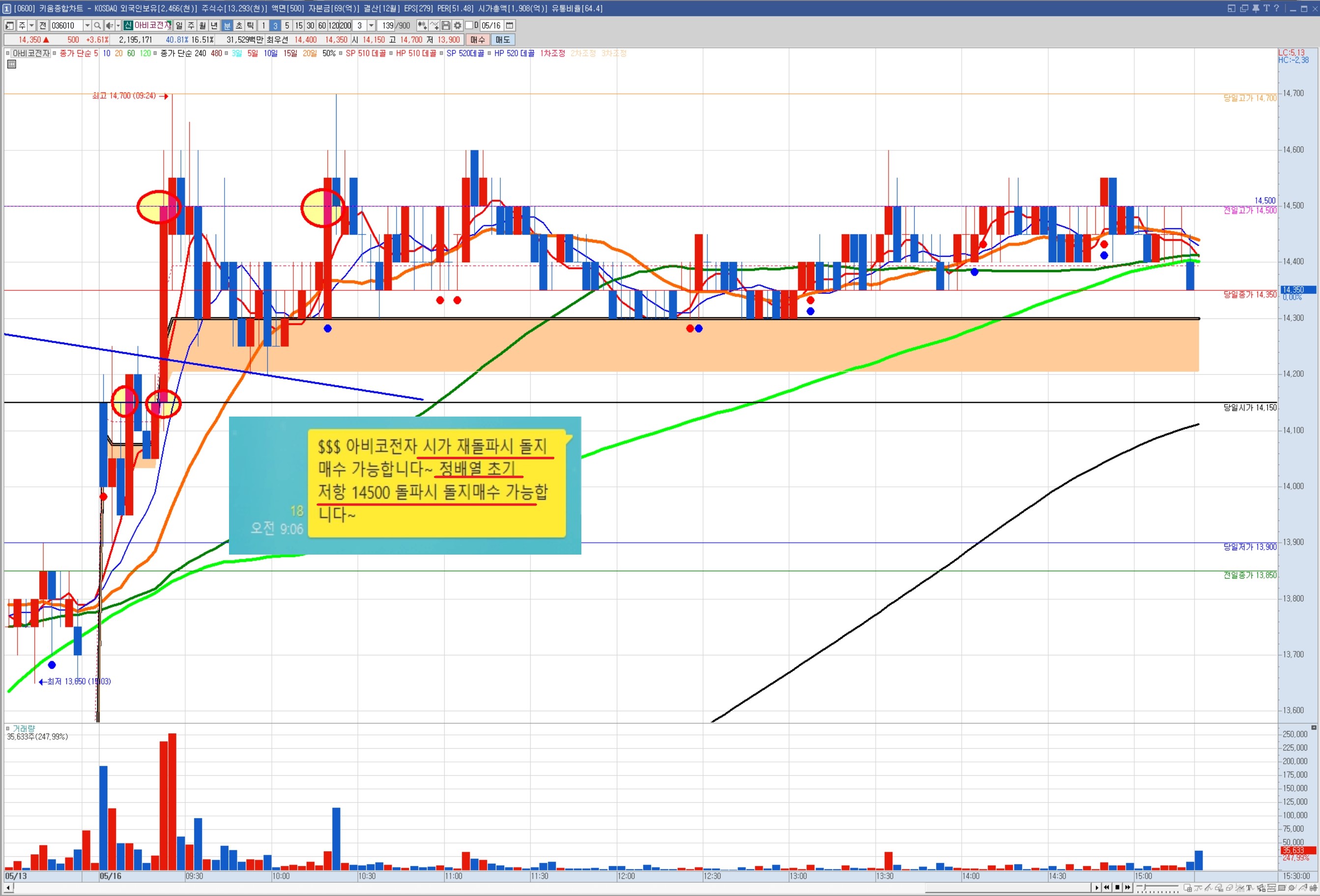Expand the stock code 036010 dropdown

pos(87,26)
